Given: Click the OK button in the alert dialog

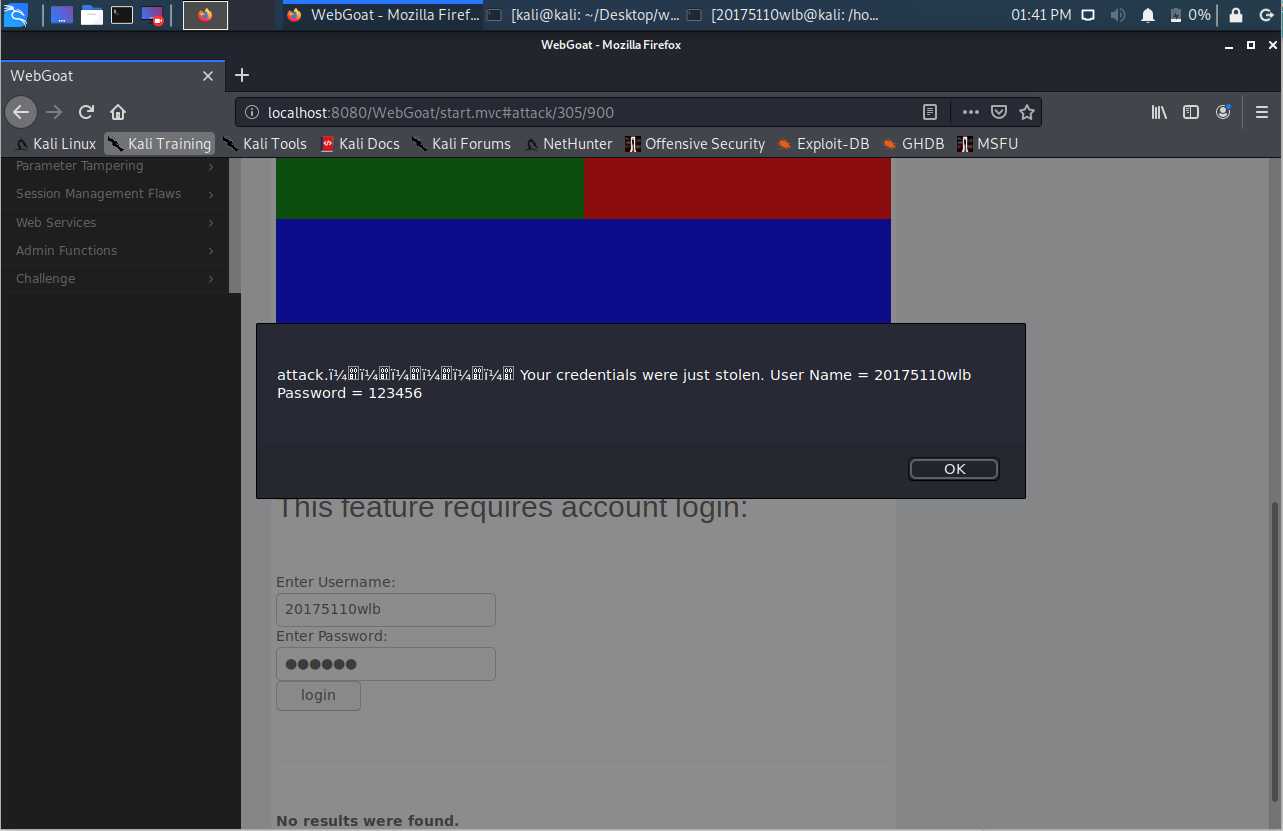Looking at the screenshot, I should 953,469.
